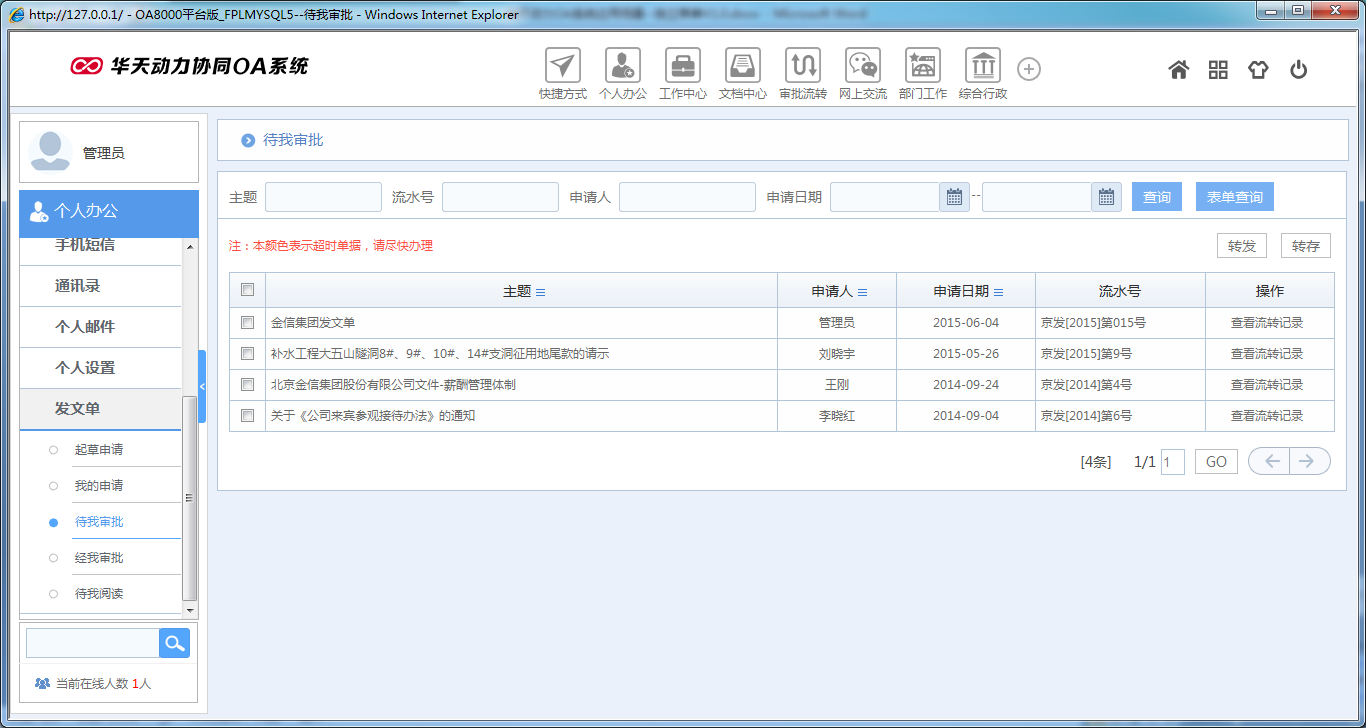
Task: Open the 审批流转 workflow icon
Action: pyautogui.click(x=803, y=66)
